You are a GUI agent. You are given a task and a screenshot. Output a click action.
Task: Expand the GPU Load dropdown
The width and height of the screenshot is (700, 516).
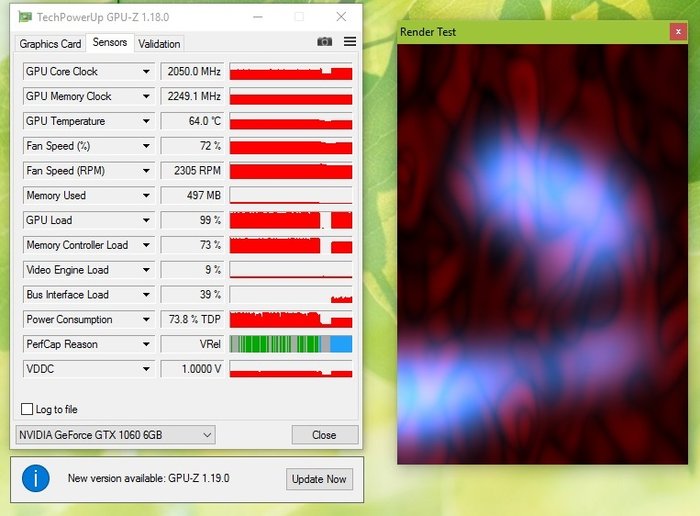tap(146, 220)
